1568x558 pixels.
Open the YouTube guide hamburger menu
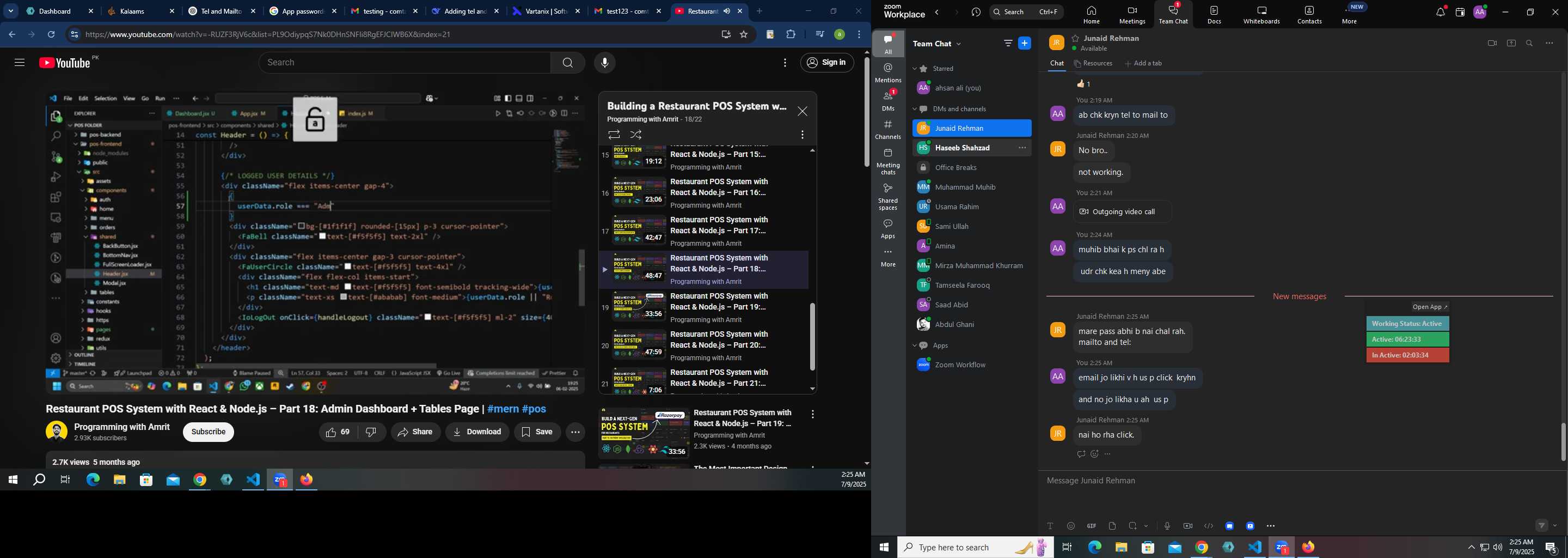coord(20,63)
